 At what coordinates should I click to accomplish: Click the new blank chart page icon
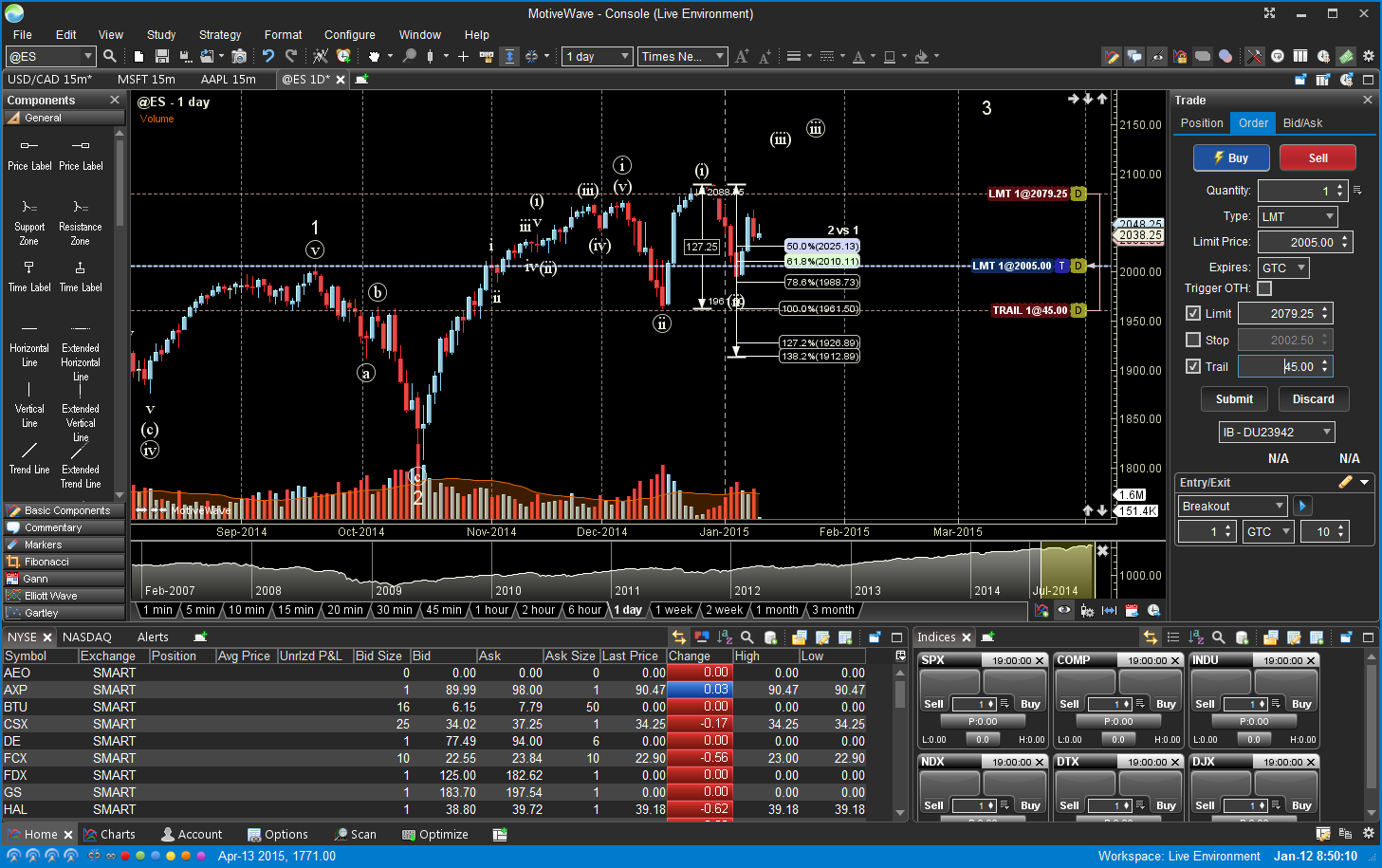pos(139,56)
